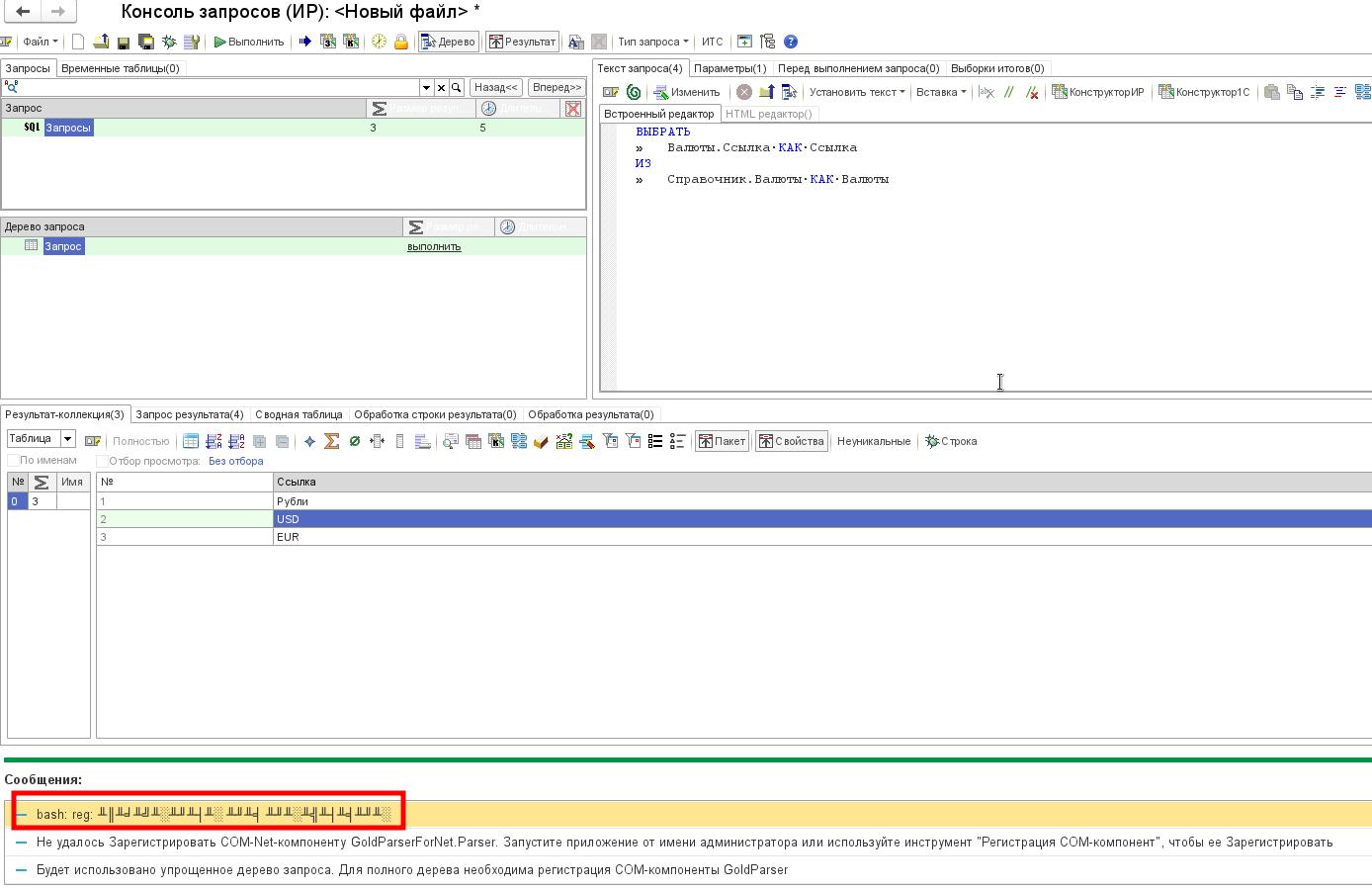
Task: Click red X icon in queries list header
Action: [x=573, y=108]
